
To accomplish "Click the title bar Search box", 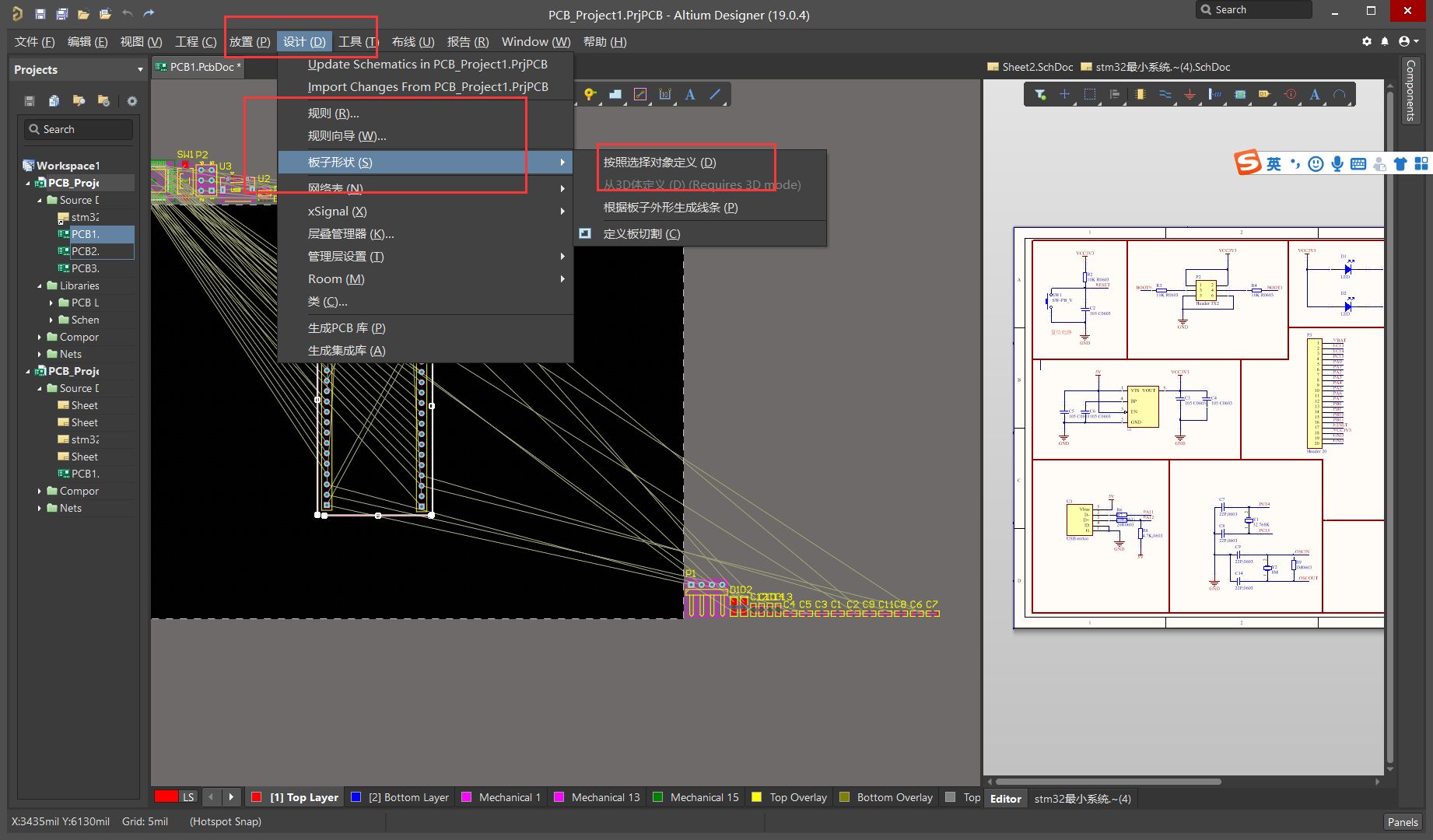I will pyautogui.click(x=1253, y=10).
